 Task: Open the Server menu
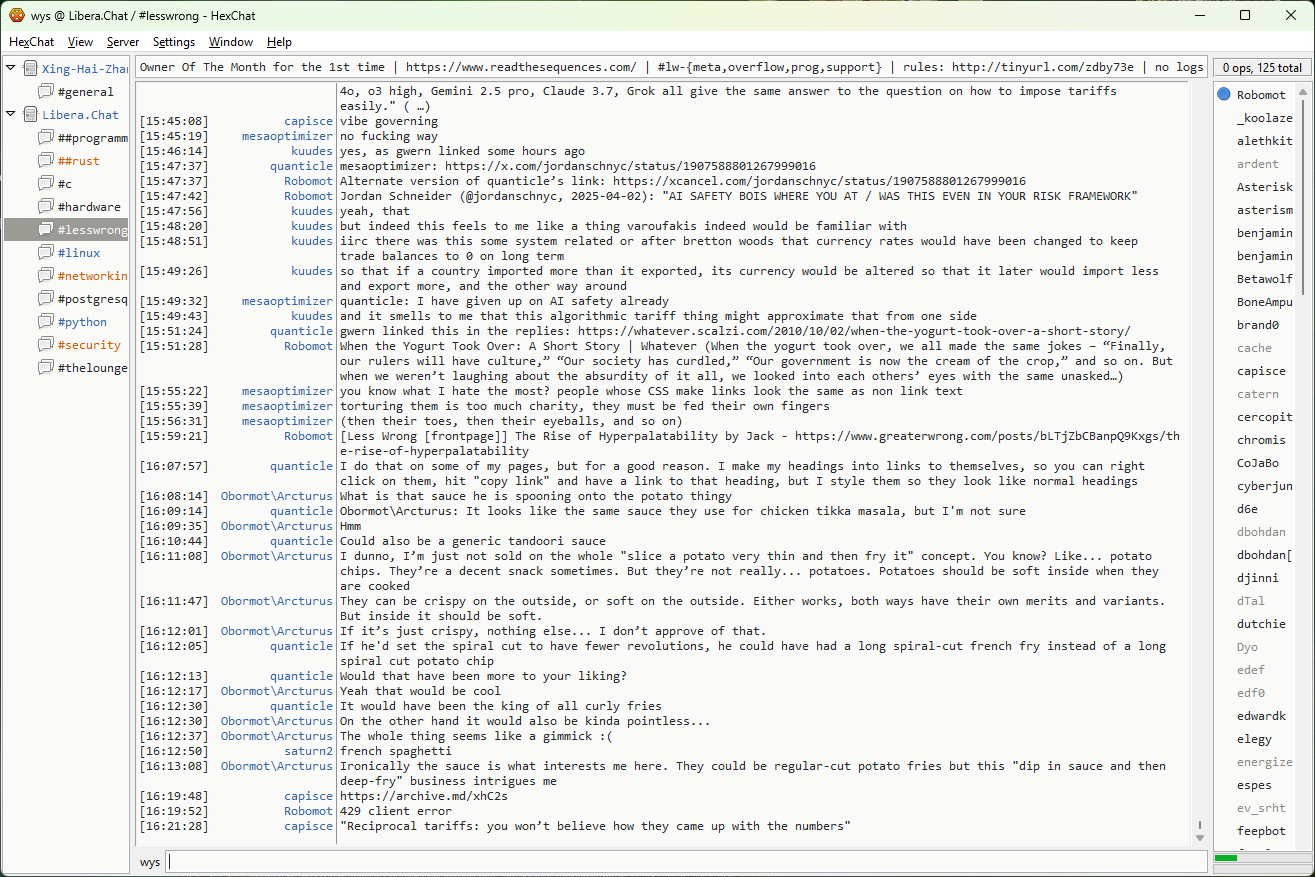123,42
